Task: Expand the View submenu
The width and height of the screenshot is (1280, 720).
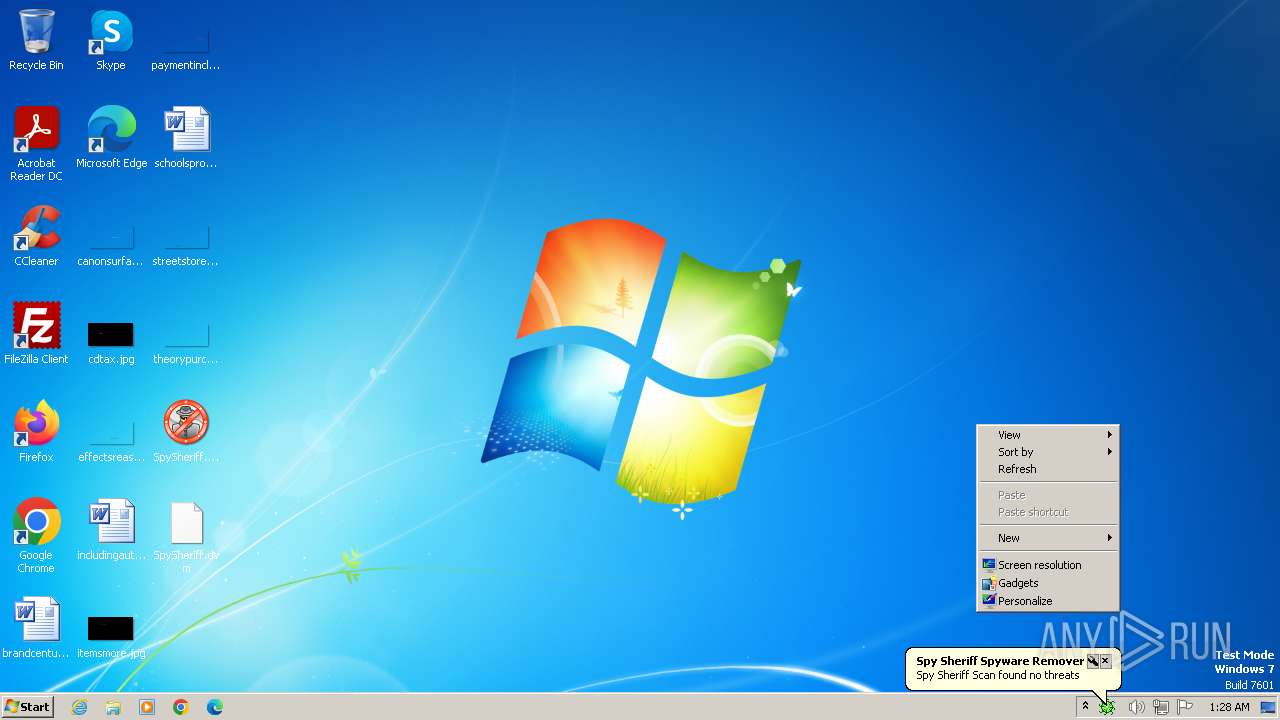Action: click(x=1048, y=435)
